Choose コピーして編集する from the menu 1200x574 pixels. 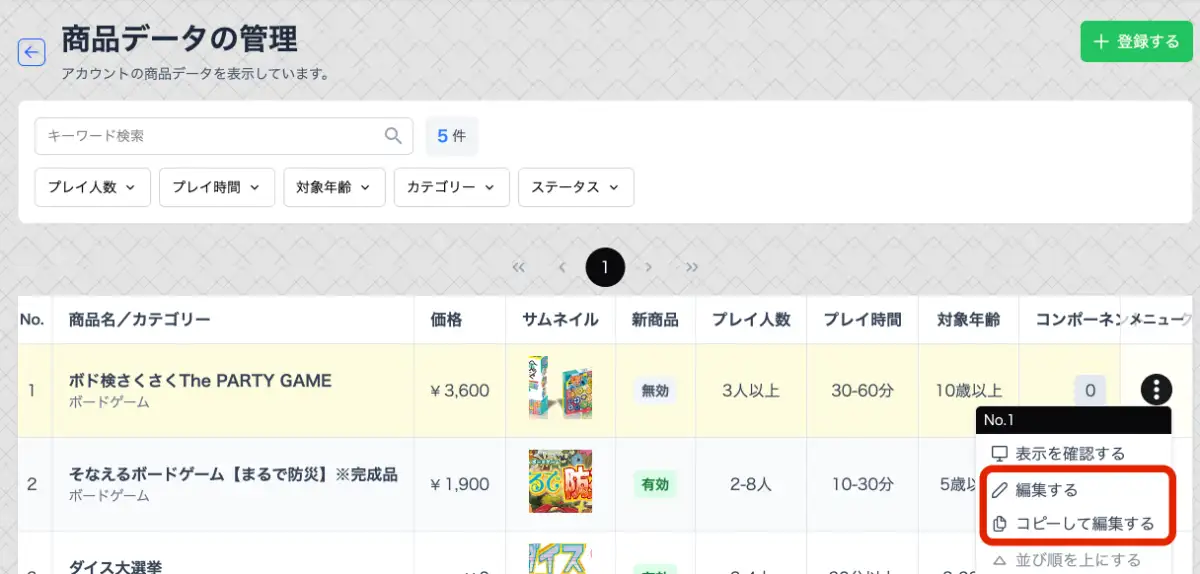click(x=1074, y=524)
